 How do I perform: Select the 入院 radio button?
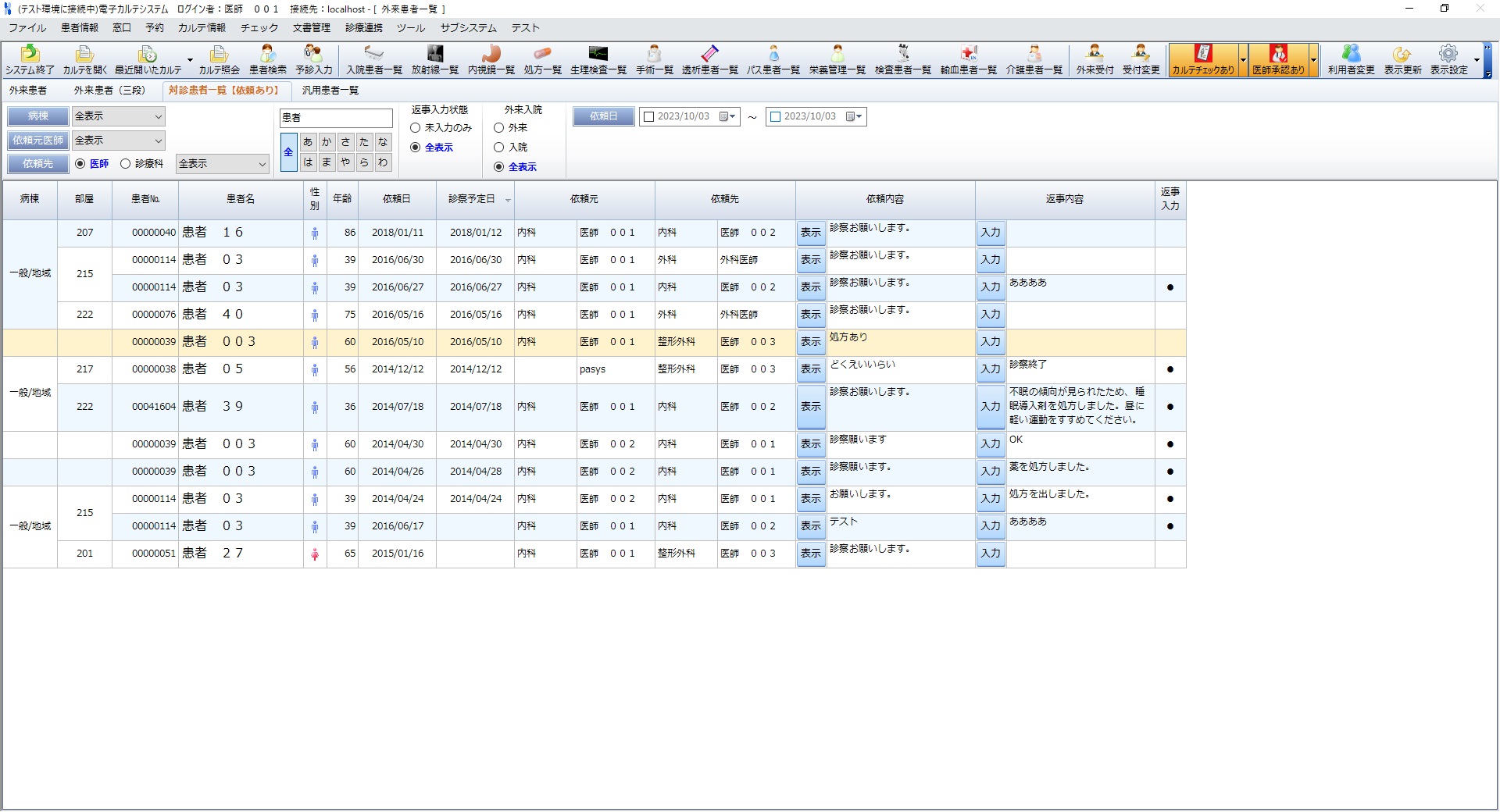499,148
